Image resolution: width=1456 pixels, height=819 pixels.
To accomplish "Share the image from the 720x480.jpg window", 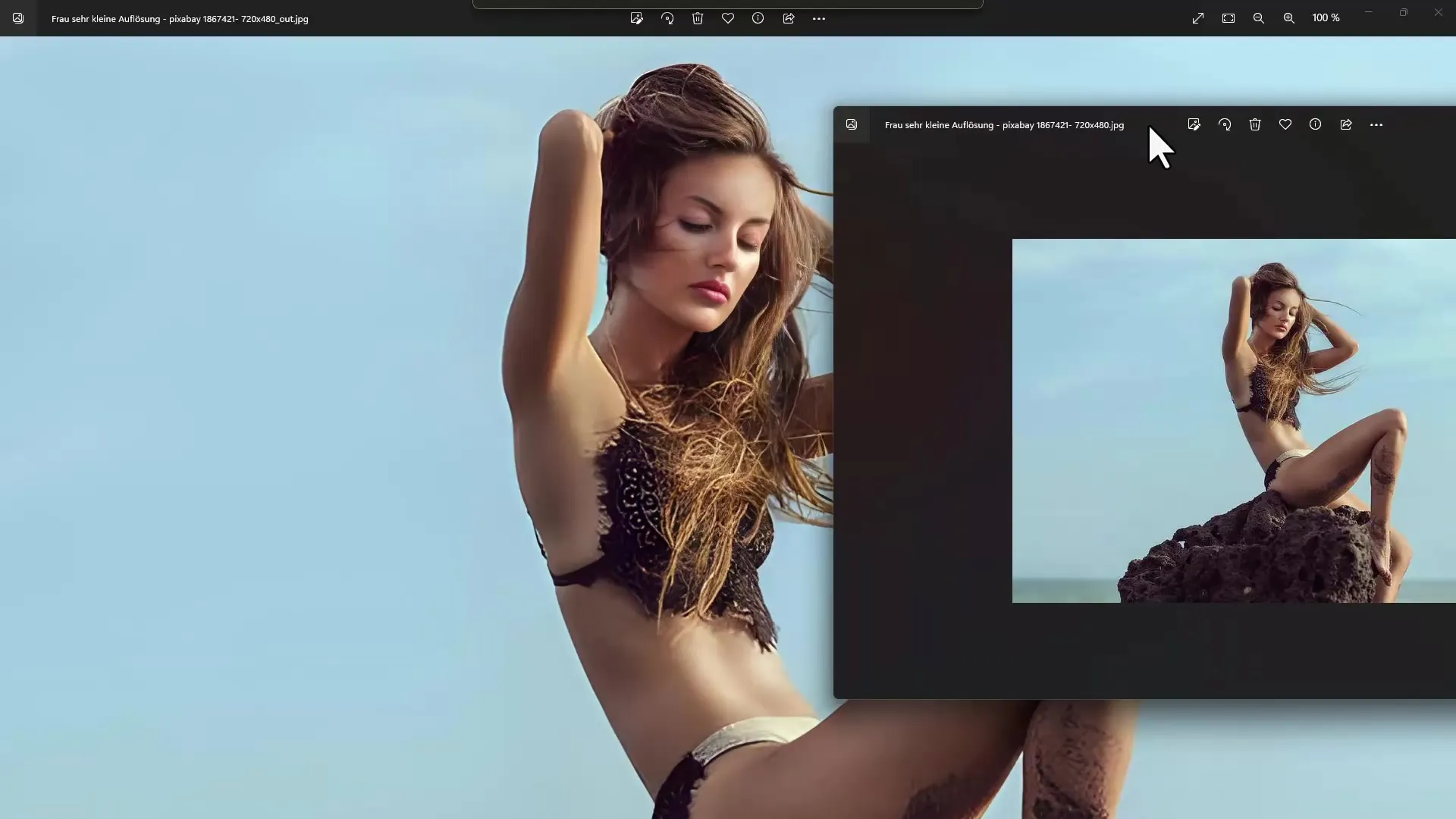I will pos(1346,124).
